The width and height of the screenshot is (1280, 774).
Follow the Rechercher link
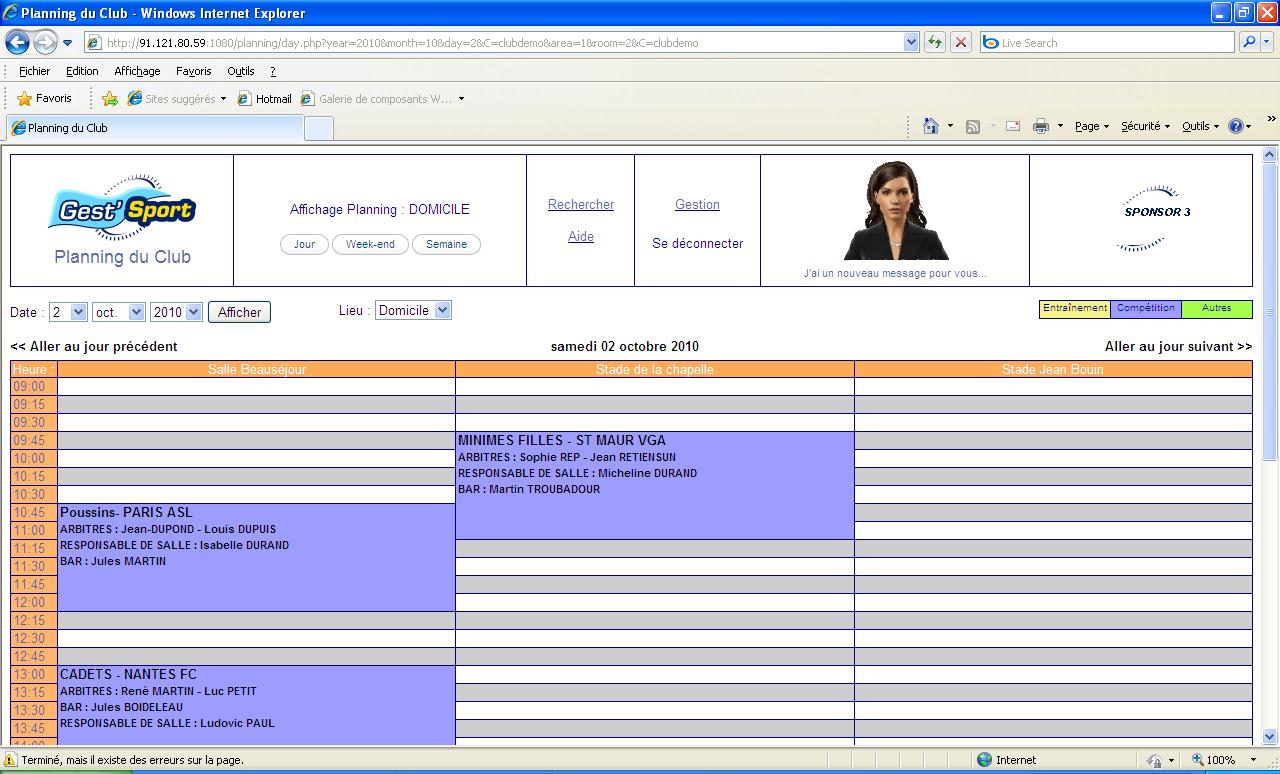581,204
